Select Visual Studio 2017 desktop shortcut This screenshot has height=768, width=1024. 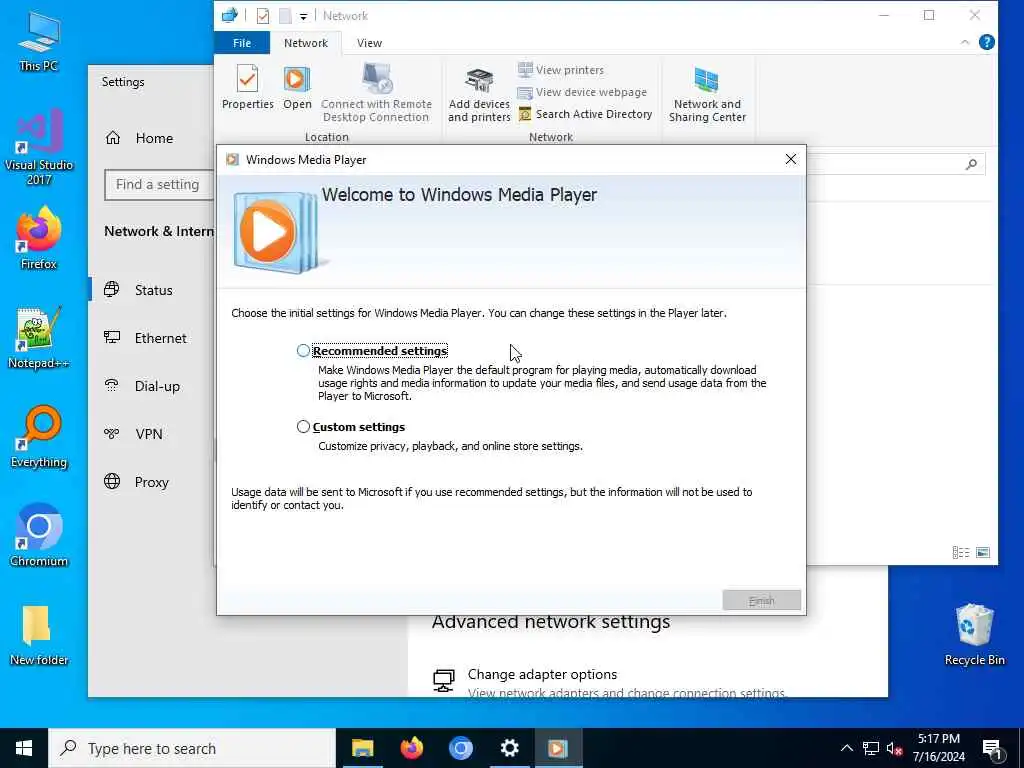(x=39, y=147)
